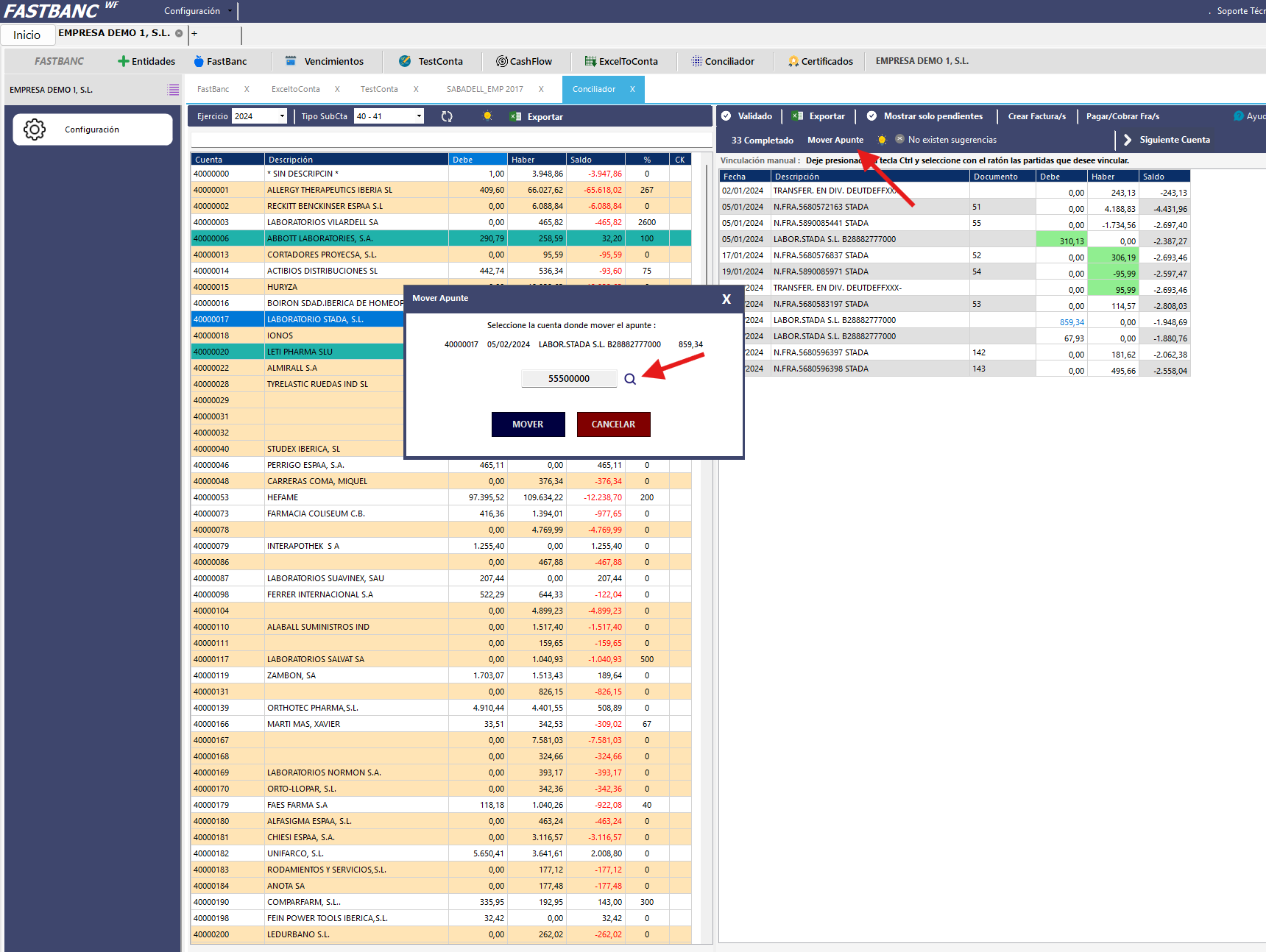The image size is (1266, 952).
Task: Open the Certificados toolbar icon
Action: click(x=793, y=61)
